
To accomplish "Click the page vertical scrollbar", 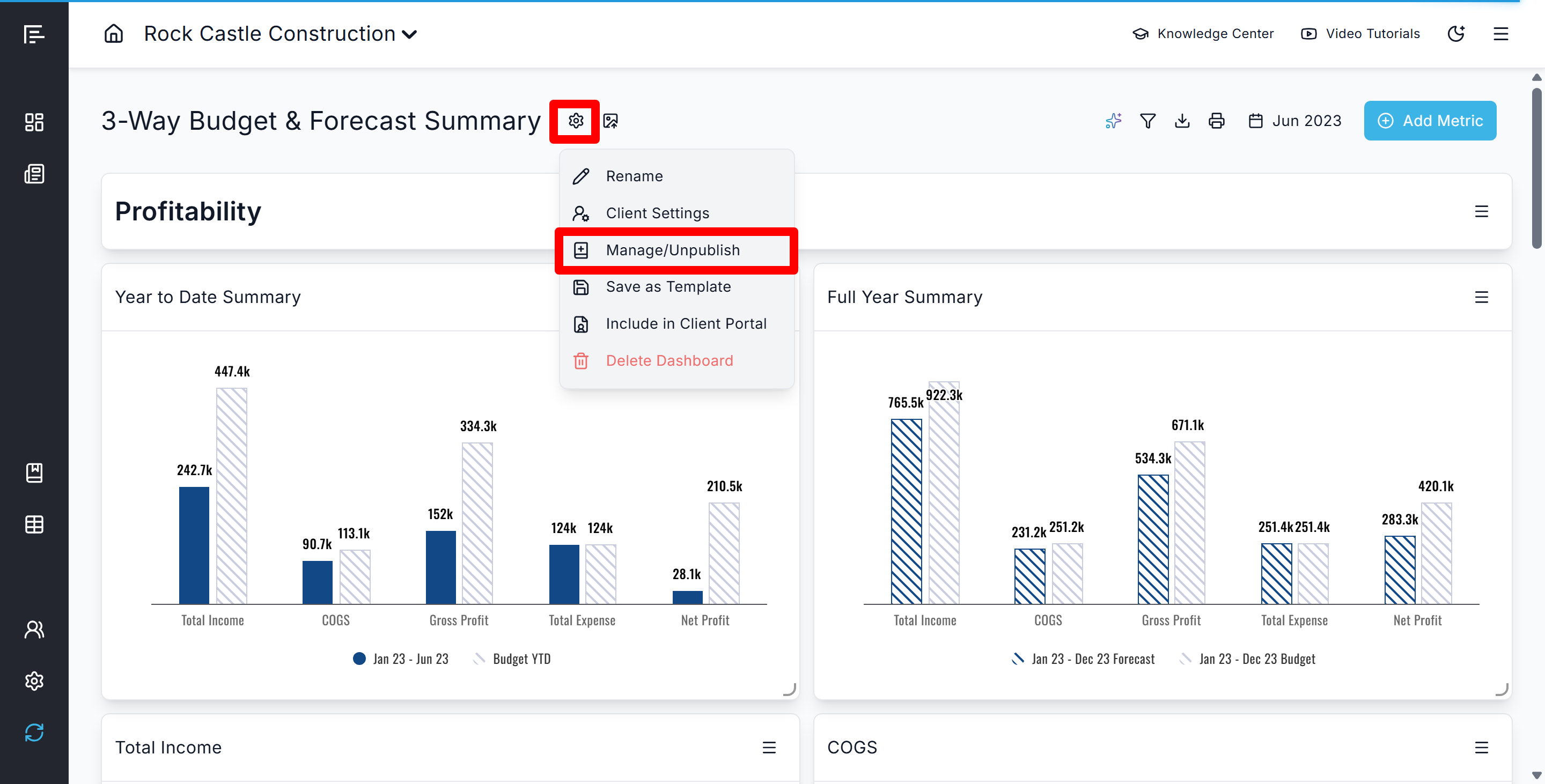I will (x=1536, y=168).
